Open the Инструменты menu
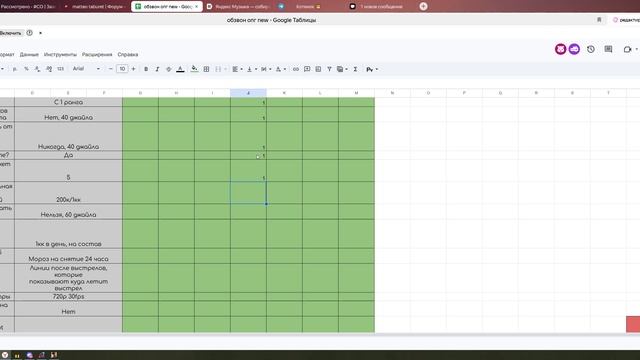Viewport: 640px width, 360px height. 60,54
